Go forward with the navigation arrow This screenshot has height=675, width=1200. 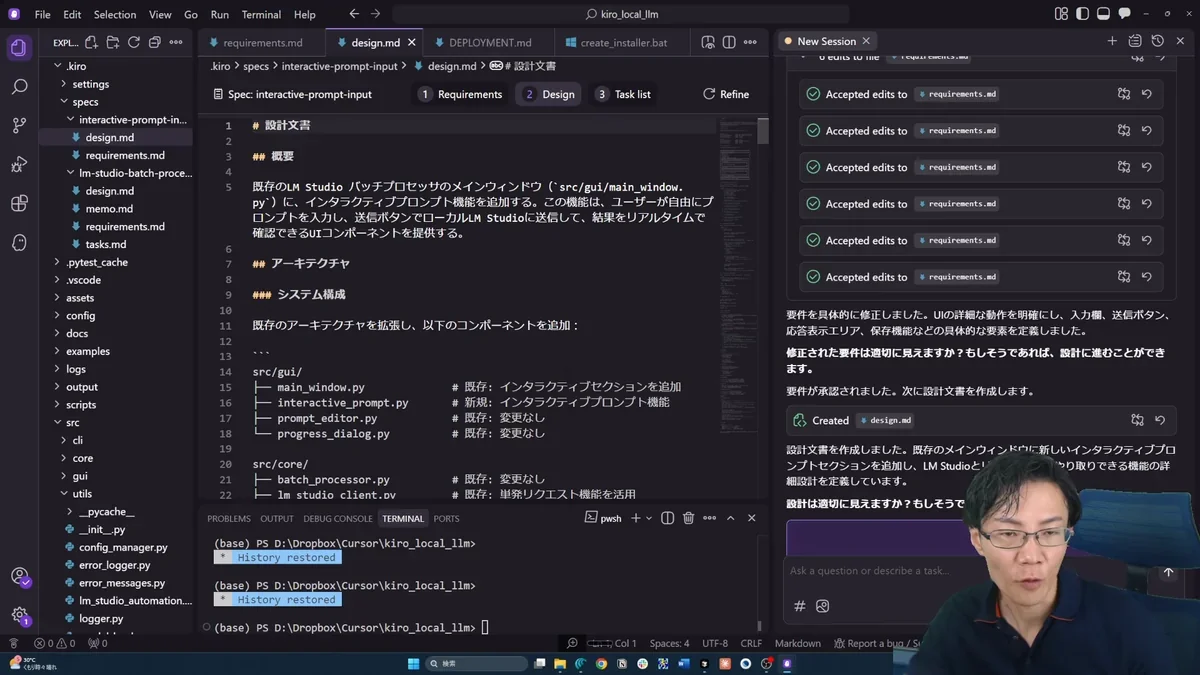[376, 14]
